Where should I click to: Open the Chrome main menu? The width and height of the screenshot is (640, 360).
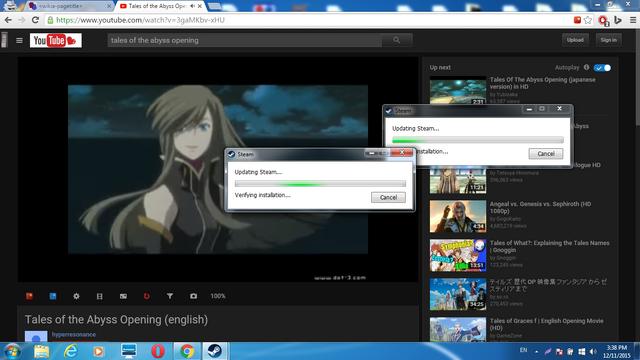633,20
